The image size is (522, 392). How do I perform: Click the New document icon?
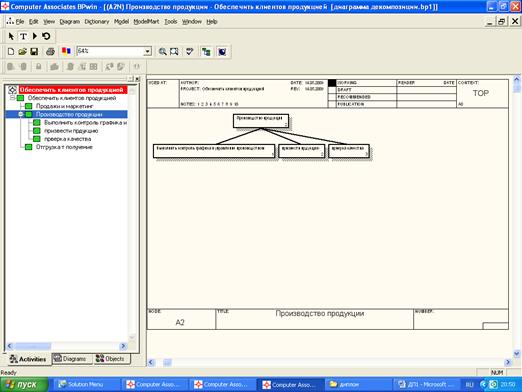(11, 51)
